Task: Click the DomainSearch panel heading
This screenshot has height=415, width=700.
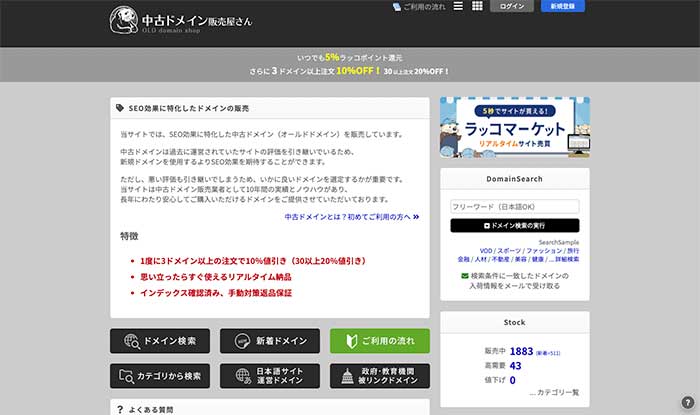Action: click(514, 179)
